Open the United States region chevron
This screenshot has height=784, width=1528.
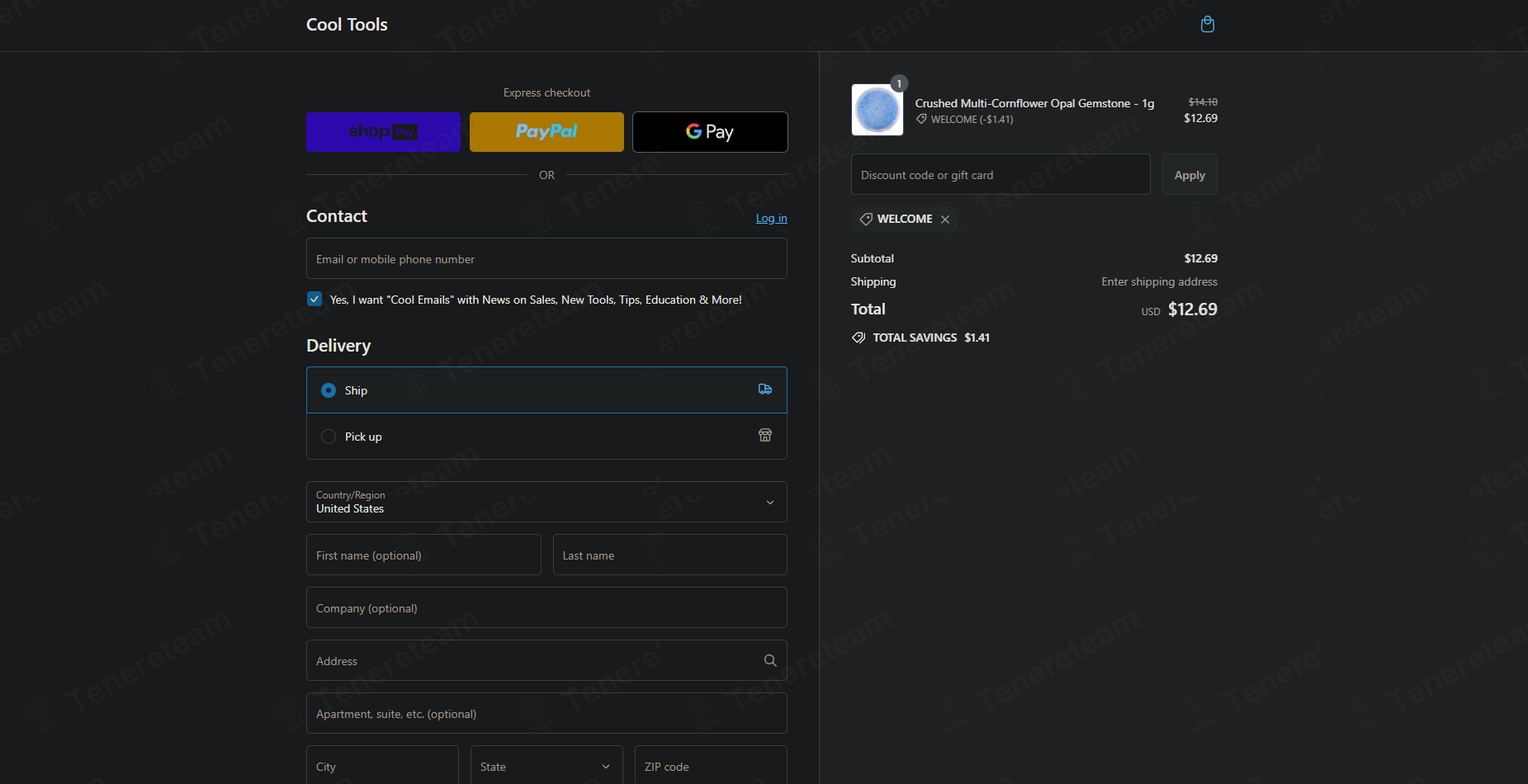[x=769, y=501]
